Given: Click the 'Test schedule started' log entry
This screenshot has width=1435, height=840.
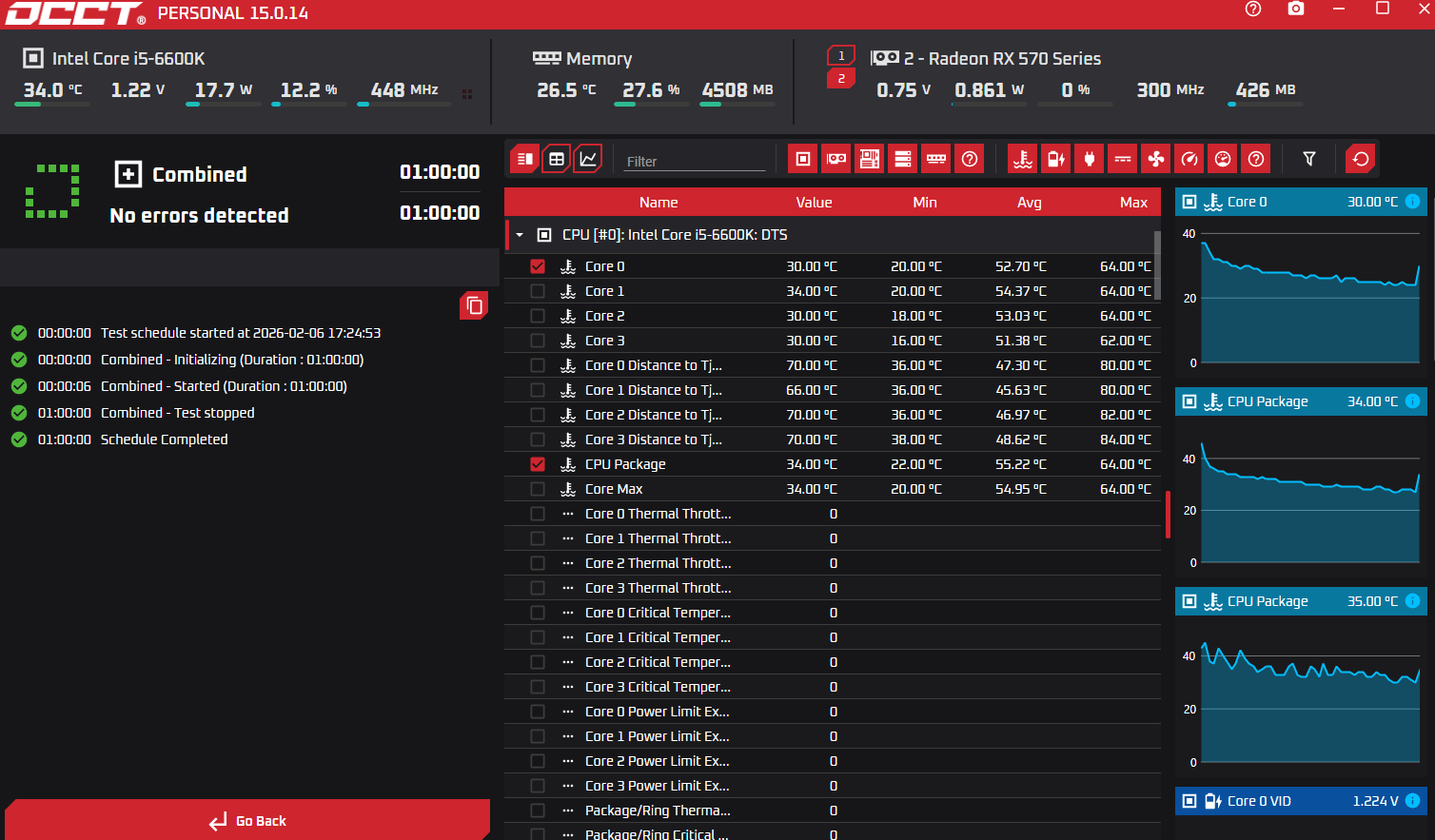Looking at the screenshot, I should (241, 333).
